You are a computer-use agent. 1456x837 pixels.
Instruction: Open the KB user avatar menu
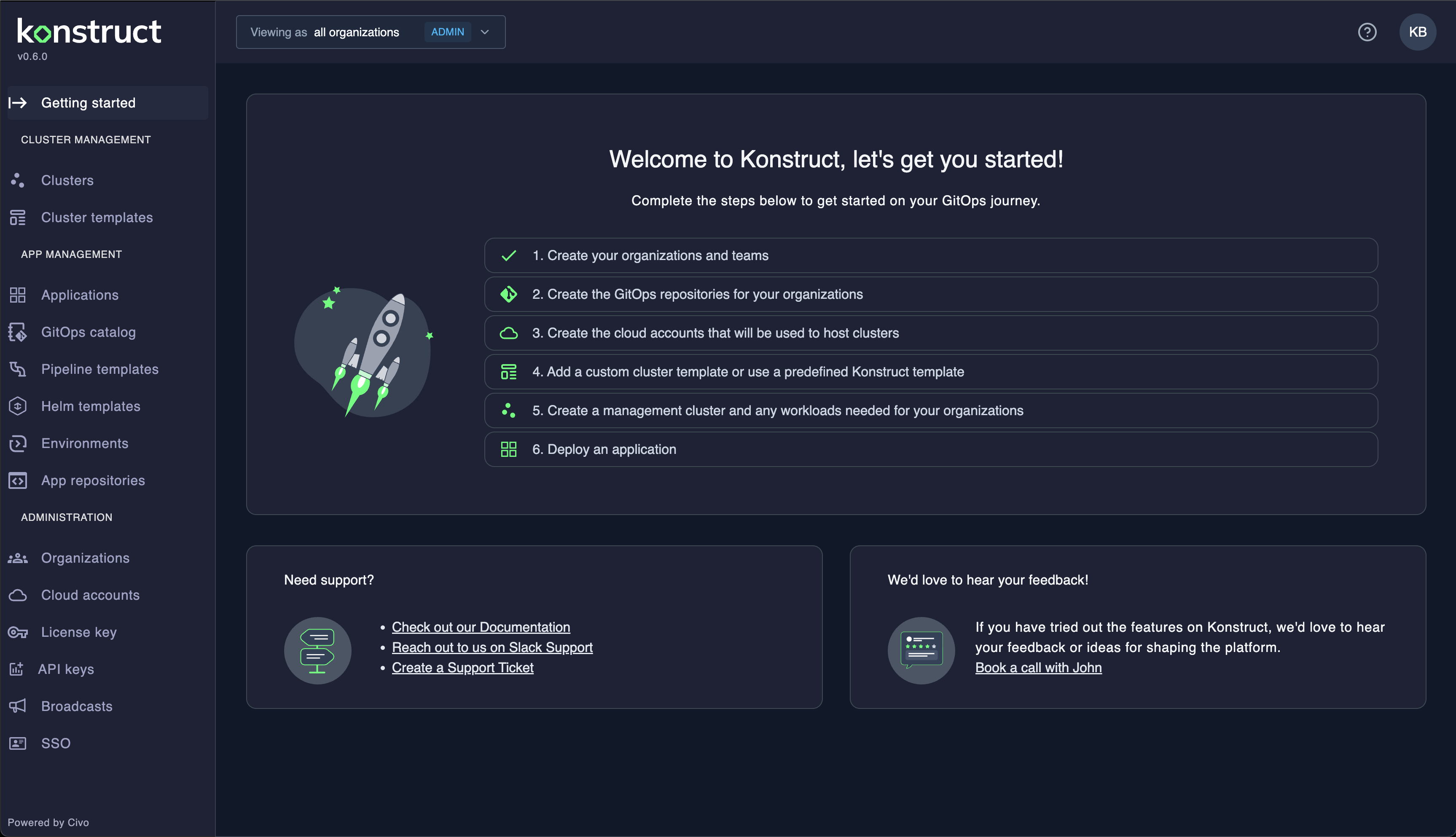pos(1418,32)
